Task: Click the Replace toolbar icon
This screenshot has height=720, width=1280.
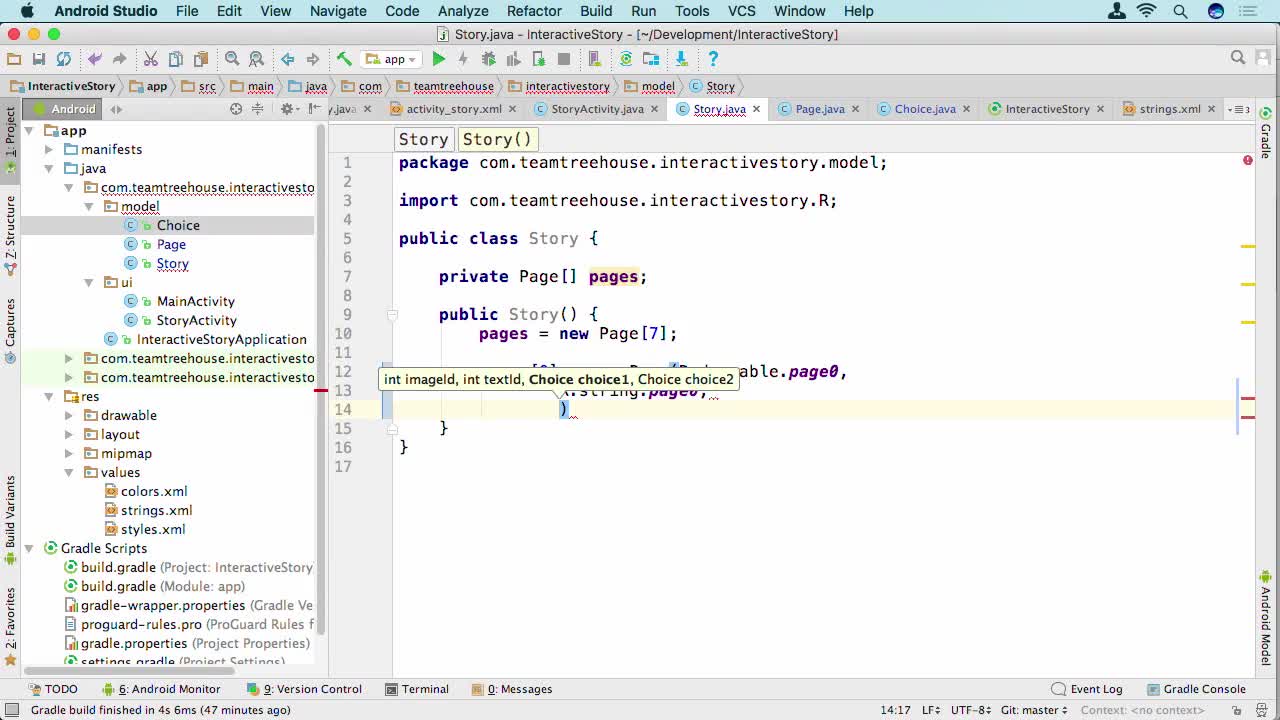Action: pos(257,59)
